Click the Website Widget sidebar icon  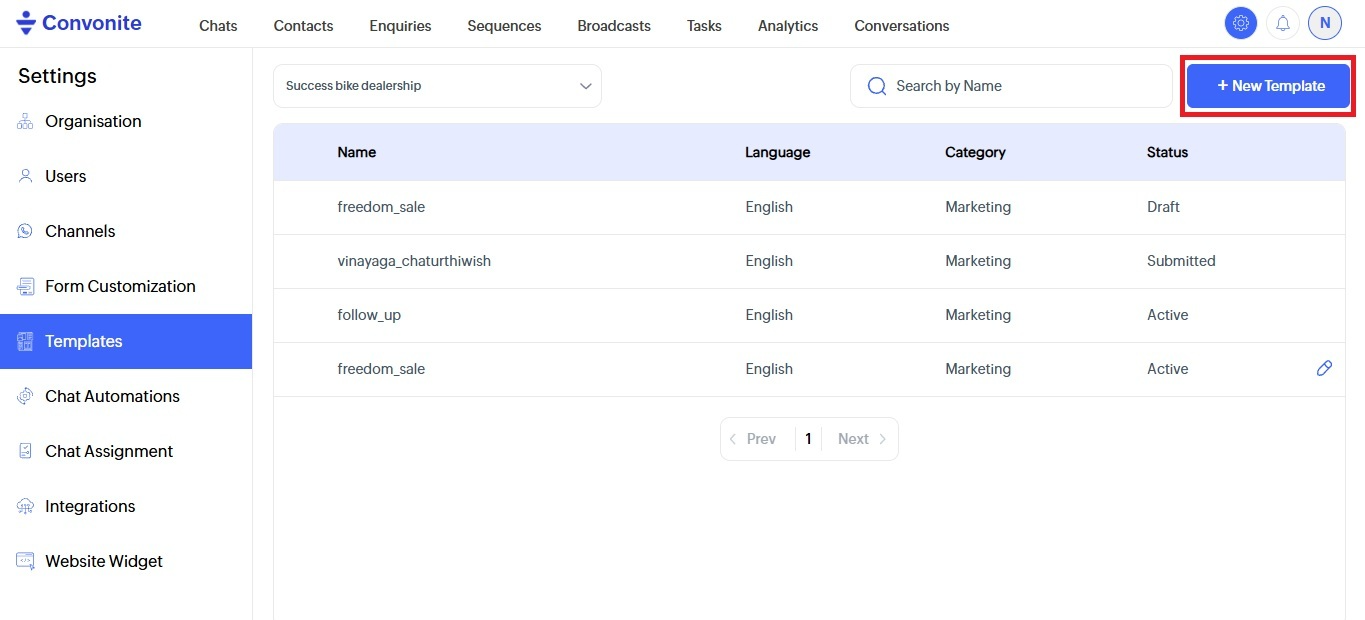26,561
